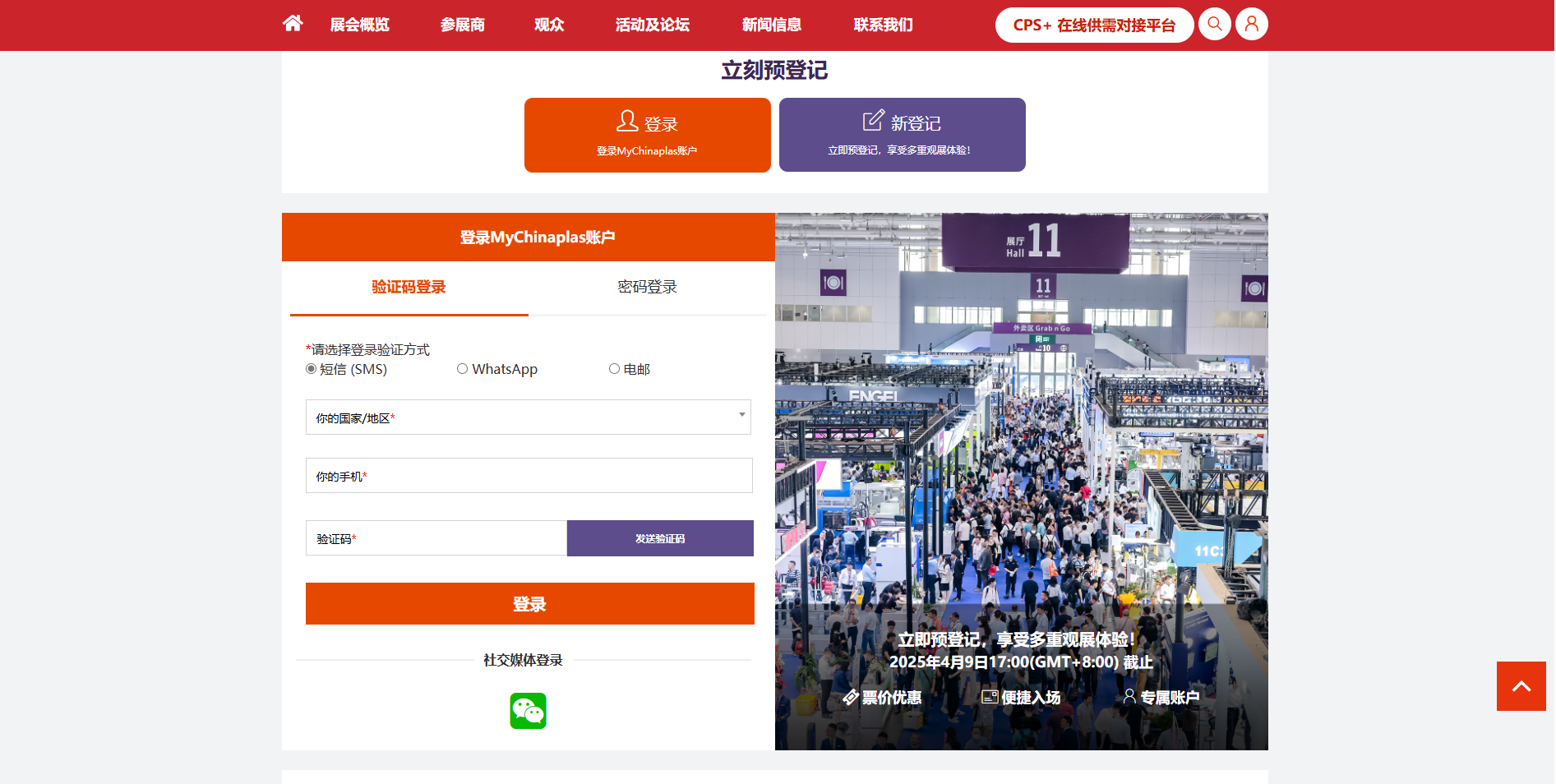The width and height of the screenshot is (1556, 784).
Task: Select the WhatsApp verification option
Action: (463, 369)
